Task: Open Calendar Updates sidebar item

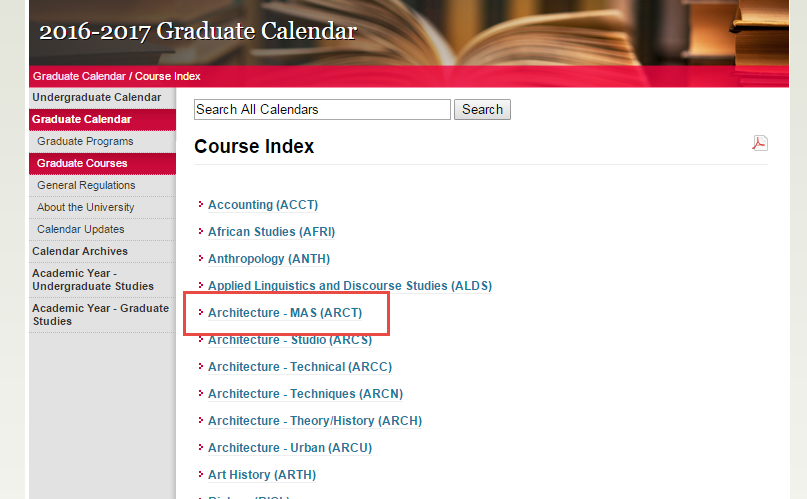Action: coord(80,229)
